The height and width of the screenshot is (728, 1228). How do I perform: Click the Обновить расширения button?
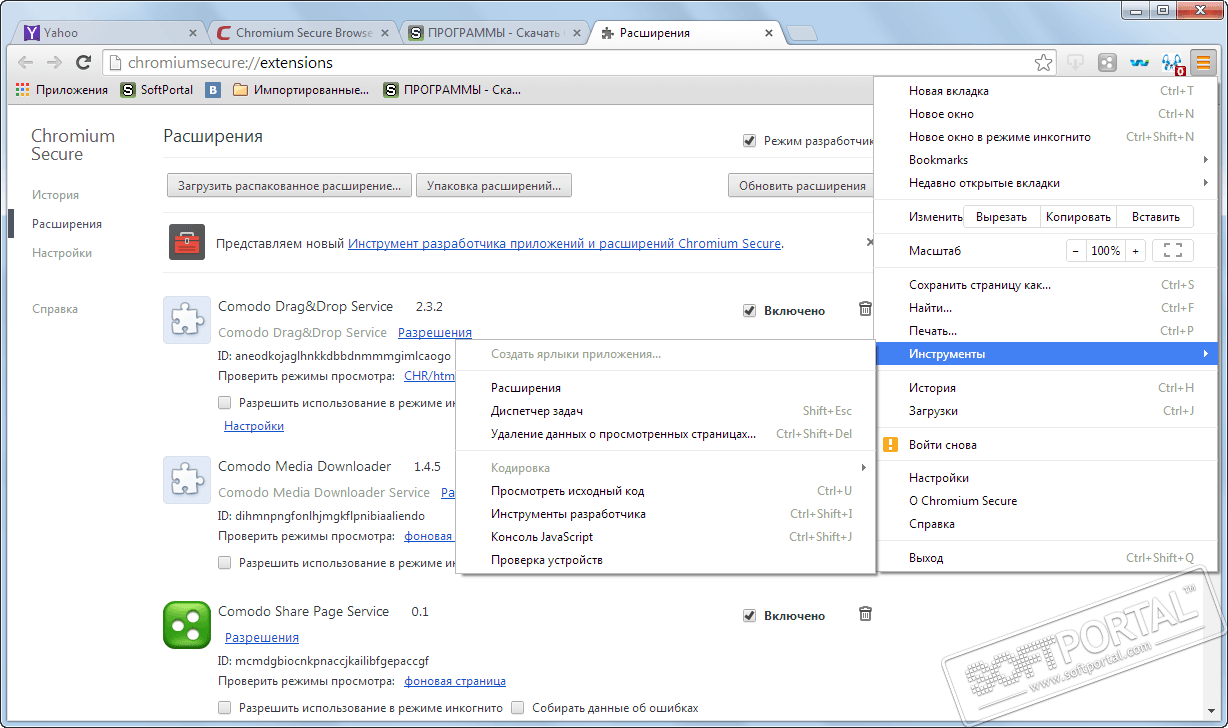pos(802,185)
